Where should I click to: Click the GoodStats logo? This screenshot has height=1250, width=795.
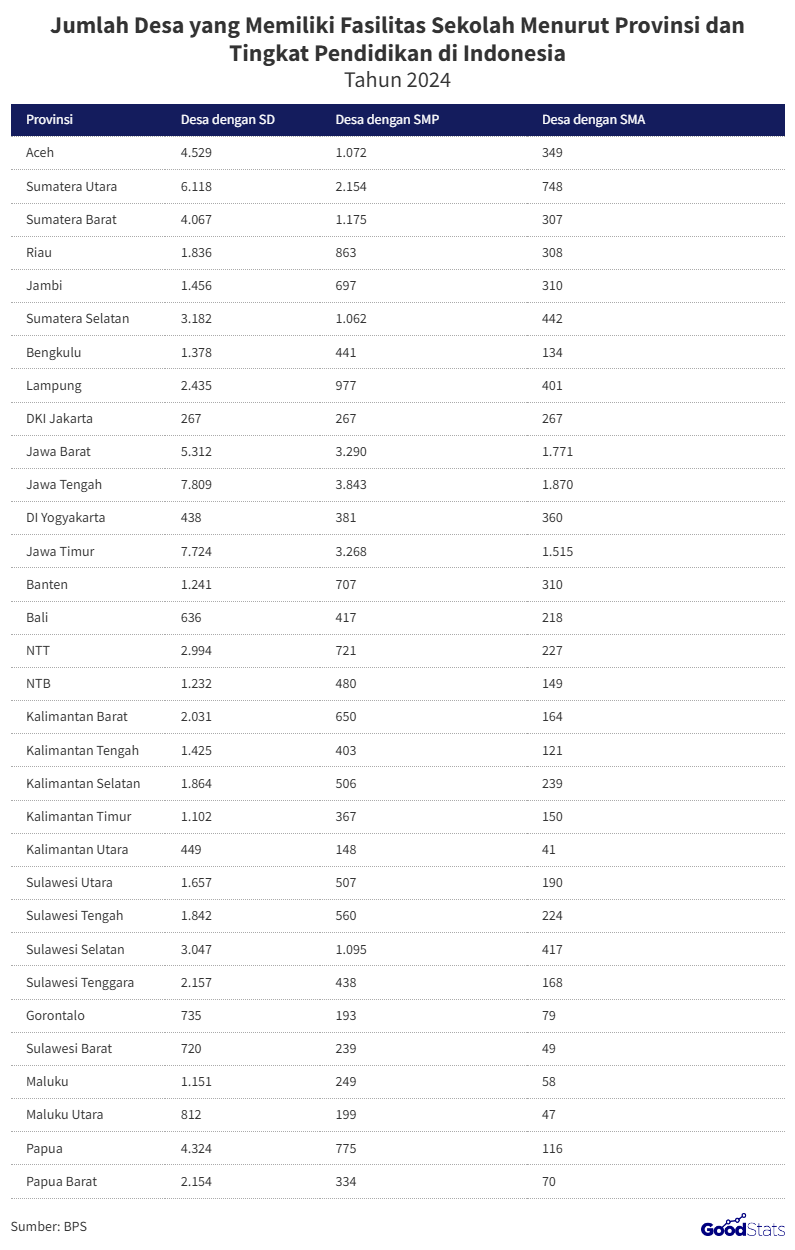[x=736, y=1226]
